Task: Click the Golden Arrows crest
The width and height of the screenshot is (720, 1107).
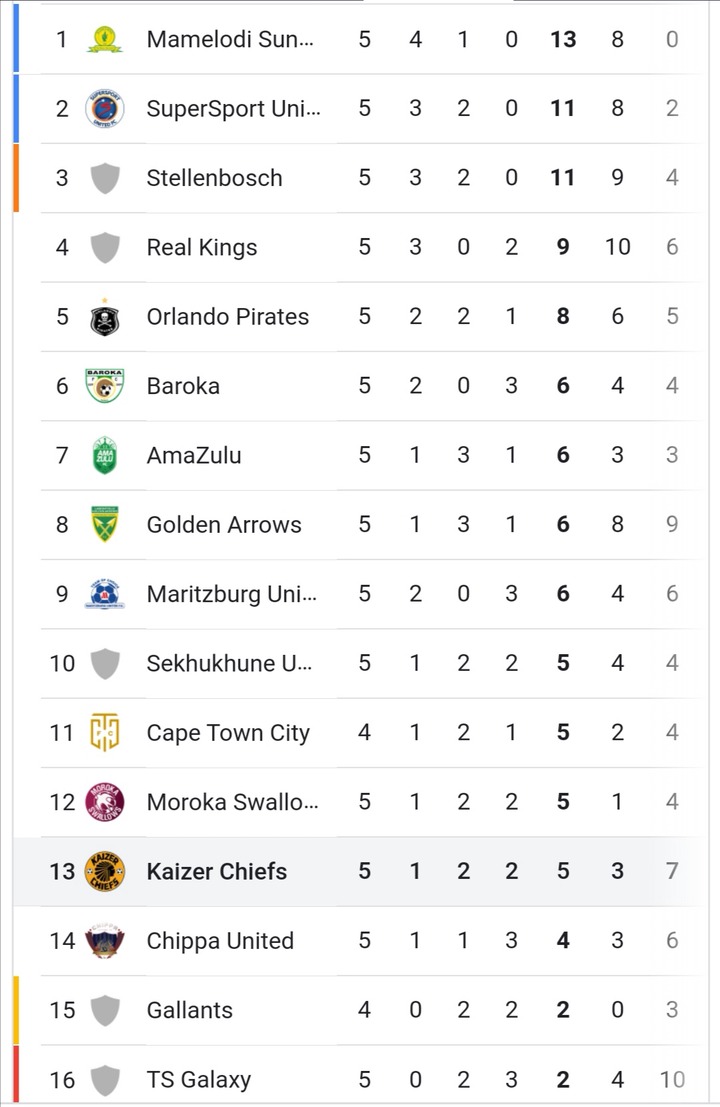Action: [x=104, y=524]
